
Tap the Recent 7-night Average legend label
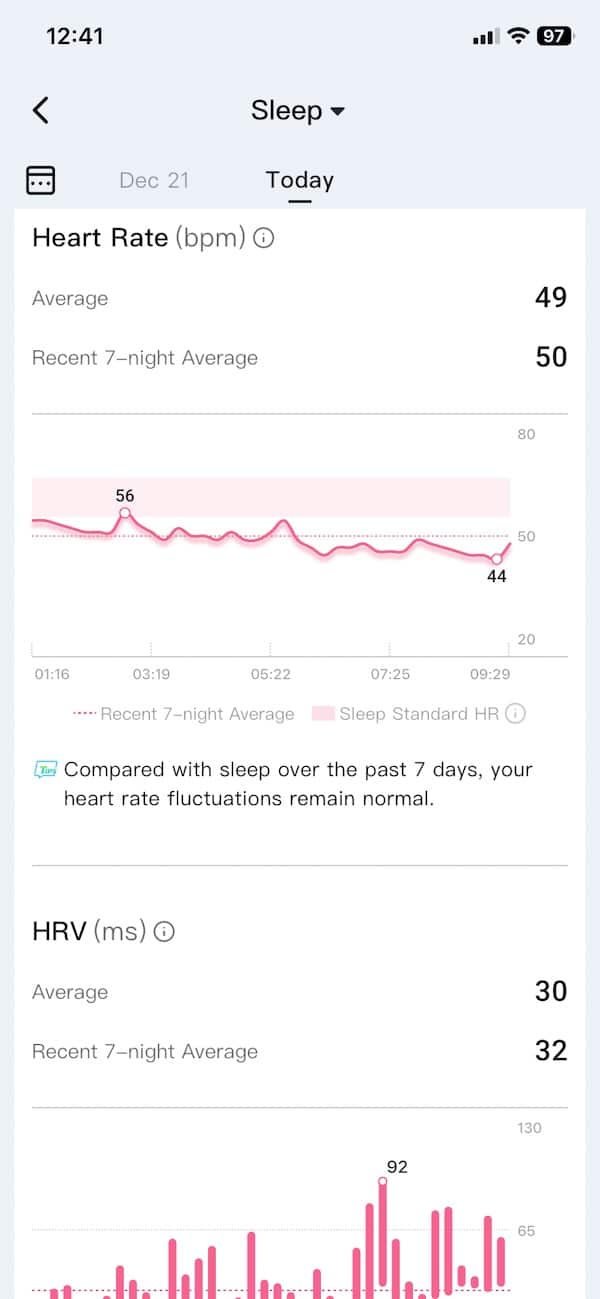(197, 714)
